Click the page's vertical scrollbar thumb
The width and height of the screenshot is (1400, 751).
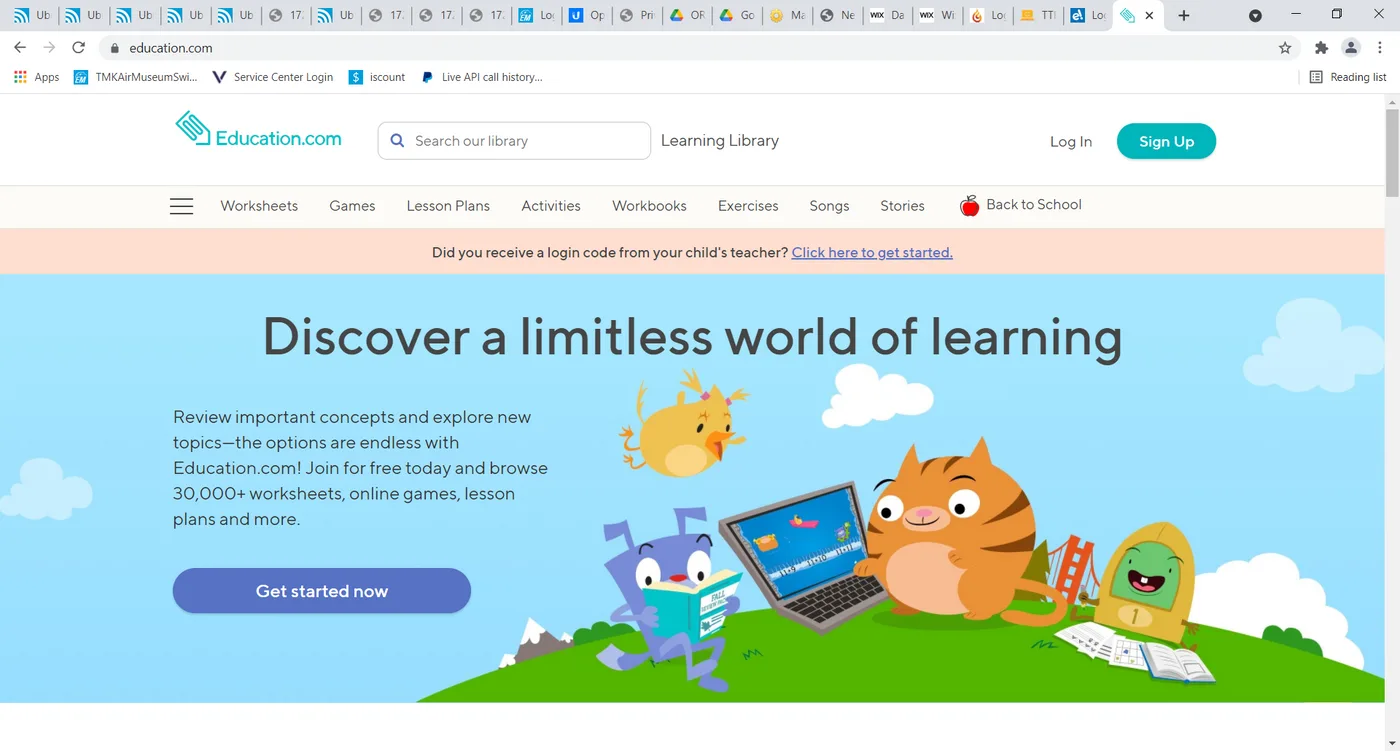tap(1392, 152)
